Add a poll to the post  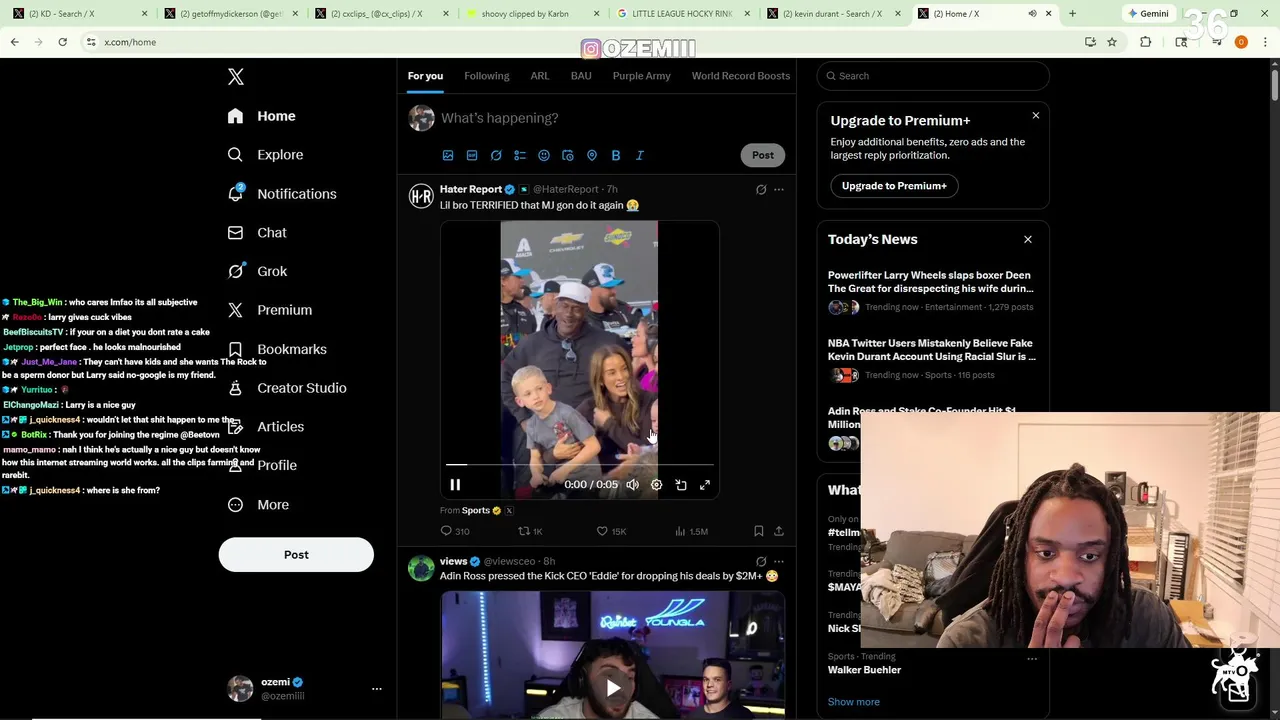(520, 155)
